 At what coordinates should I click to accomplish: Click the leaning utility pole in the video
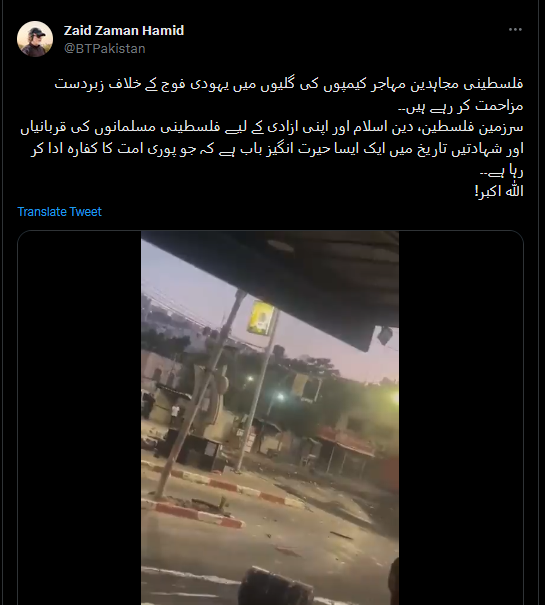coord(203,392)
